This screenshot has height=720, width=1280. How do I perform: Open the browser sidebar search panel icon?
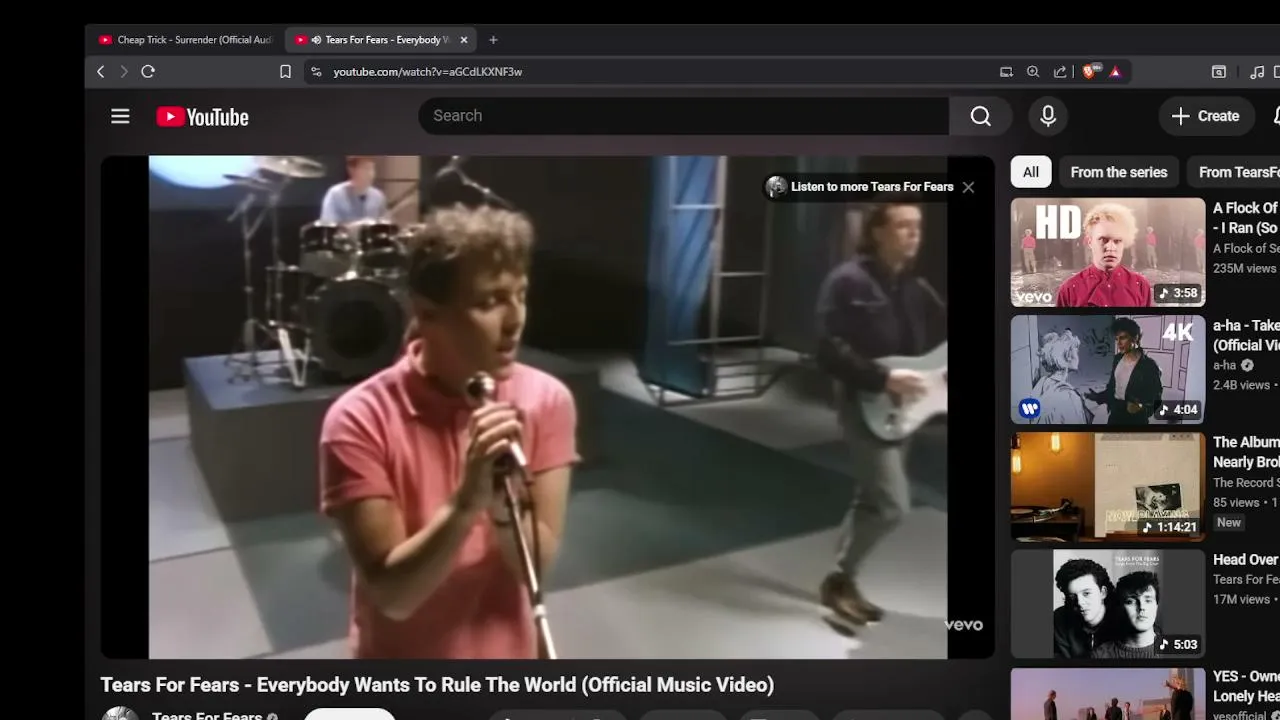(x=1219, y=72)
